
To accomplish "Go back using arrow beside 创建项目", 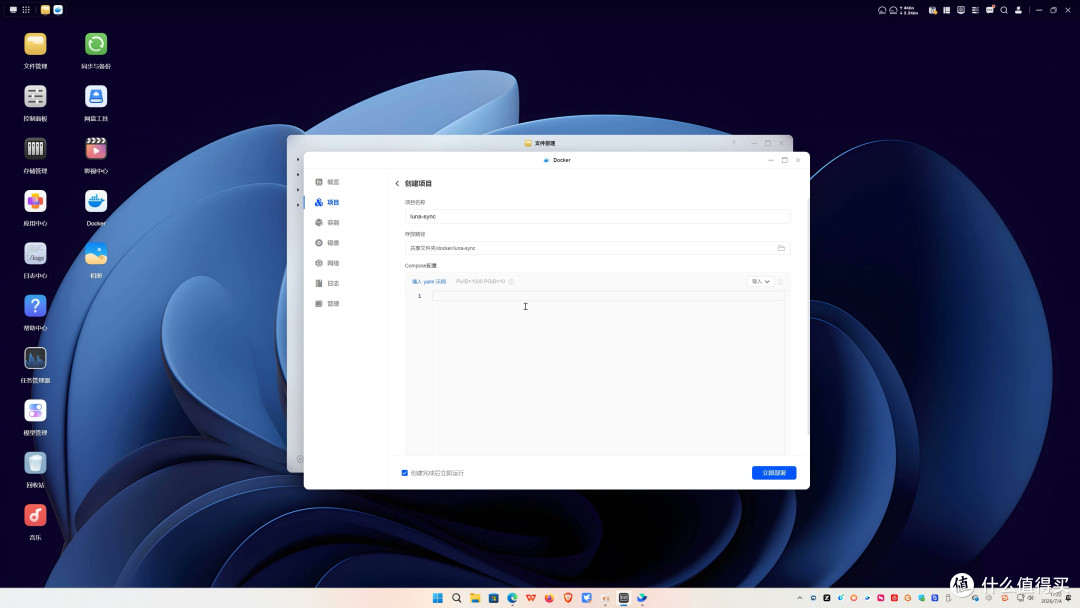I will click(x=397, y=184).
